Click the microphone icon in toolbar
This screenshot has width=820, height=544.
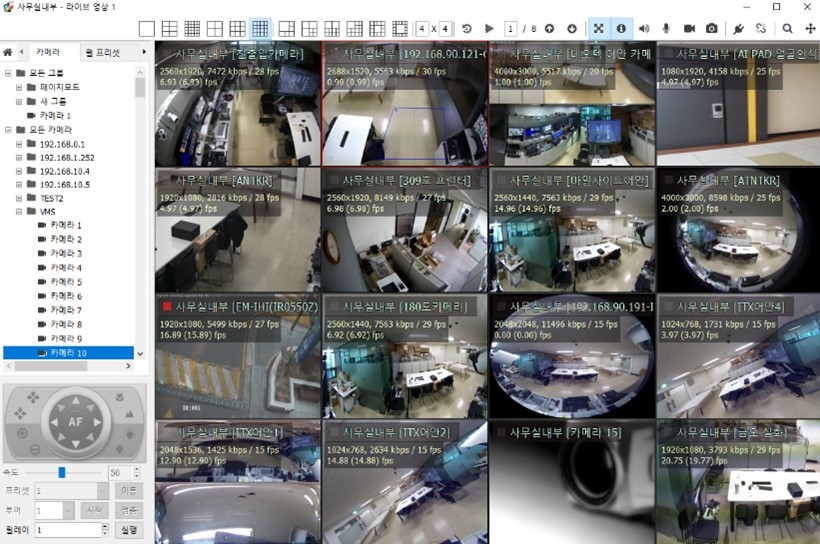[665, 29]
